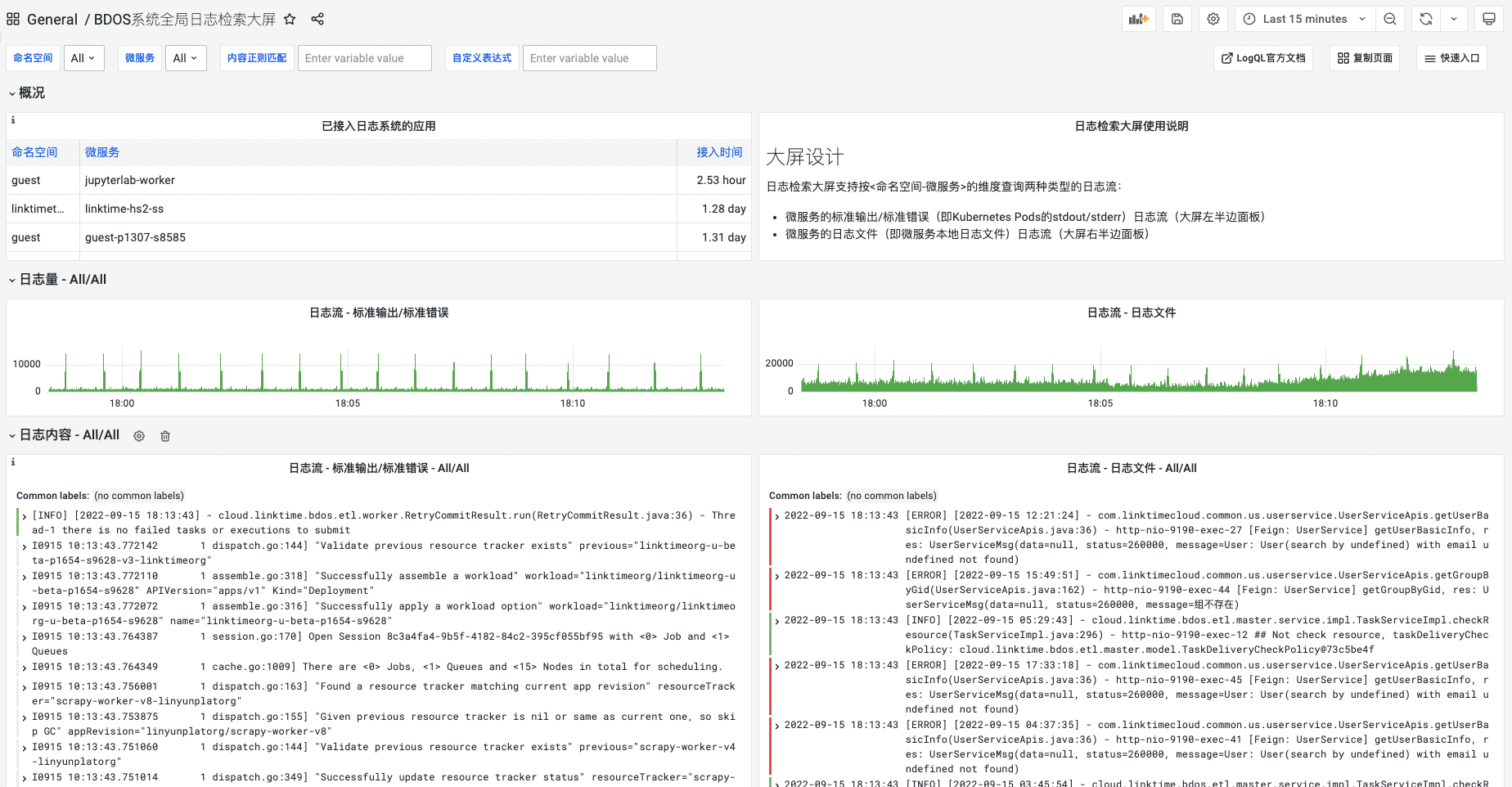Expand log line with dispatch.go:155
Viewport: 1512px width, 787px height.
coord(25,717)
